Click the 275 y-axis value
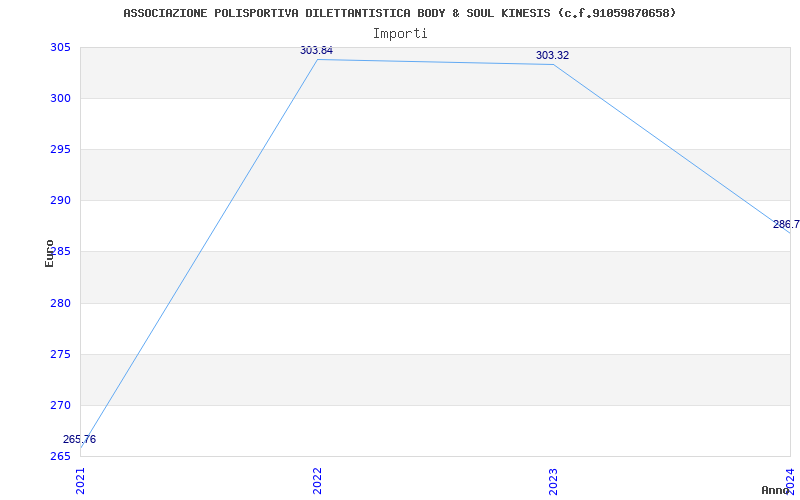800x500 pixels. pyautogui.click(x=60, y=354)
